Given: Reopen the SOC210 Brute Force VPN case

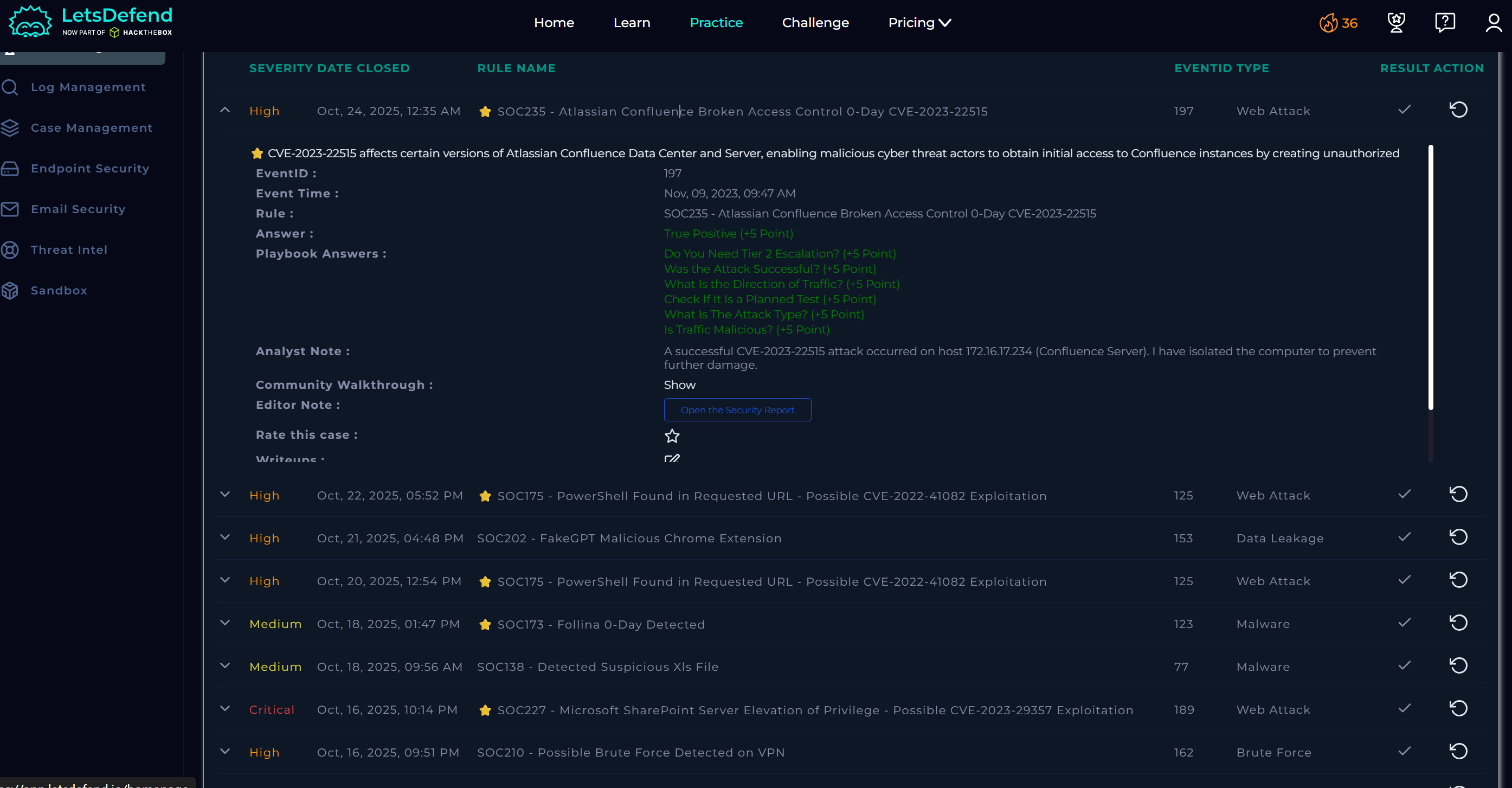Looking at the screenshot, I should pyautogui.click(x=1458, y=752).
